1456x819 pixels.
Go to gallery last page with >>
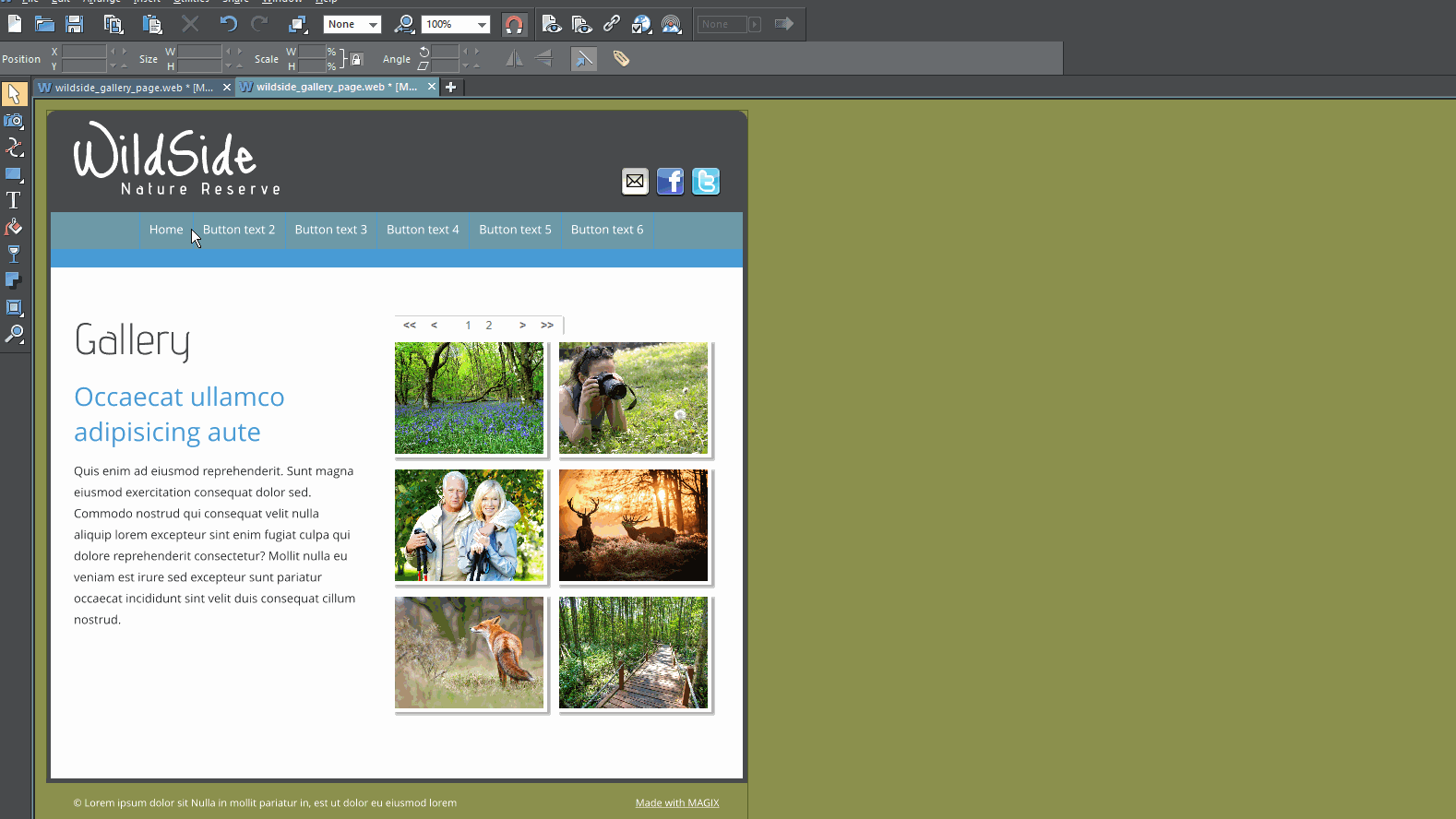pyautogui.click(x=547, y=326)
